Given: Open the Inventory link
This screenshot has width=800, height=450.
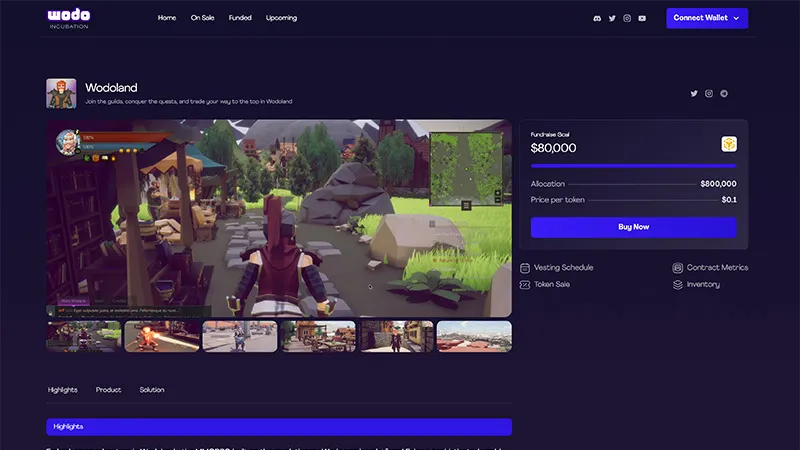Looking at the screenshot, I should (703, 285).
